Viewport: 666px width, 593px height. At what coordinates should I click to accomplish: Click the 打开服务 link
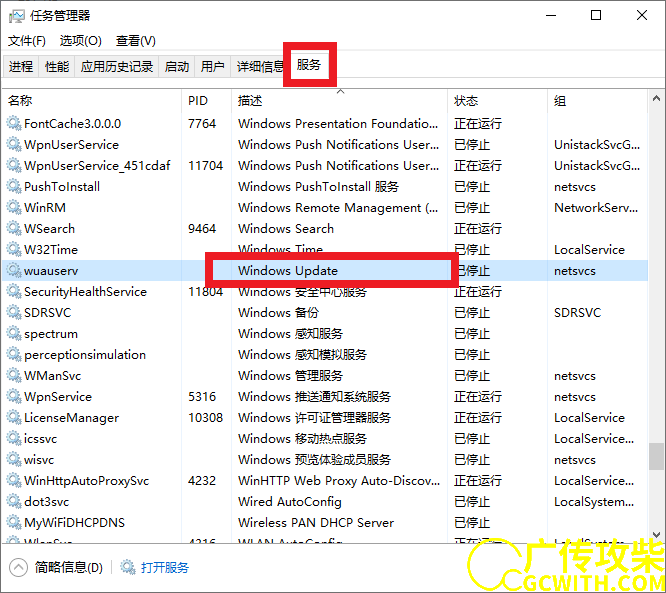point(165,567)
